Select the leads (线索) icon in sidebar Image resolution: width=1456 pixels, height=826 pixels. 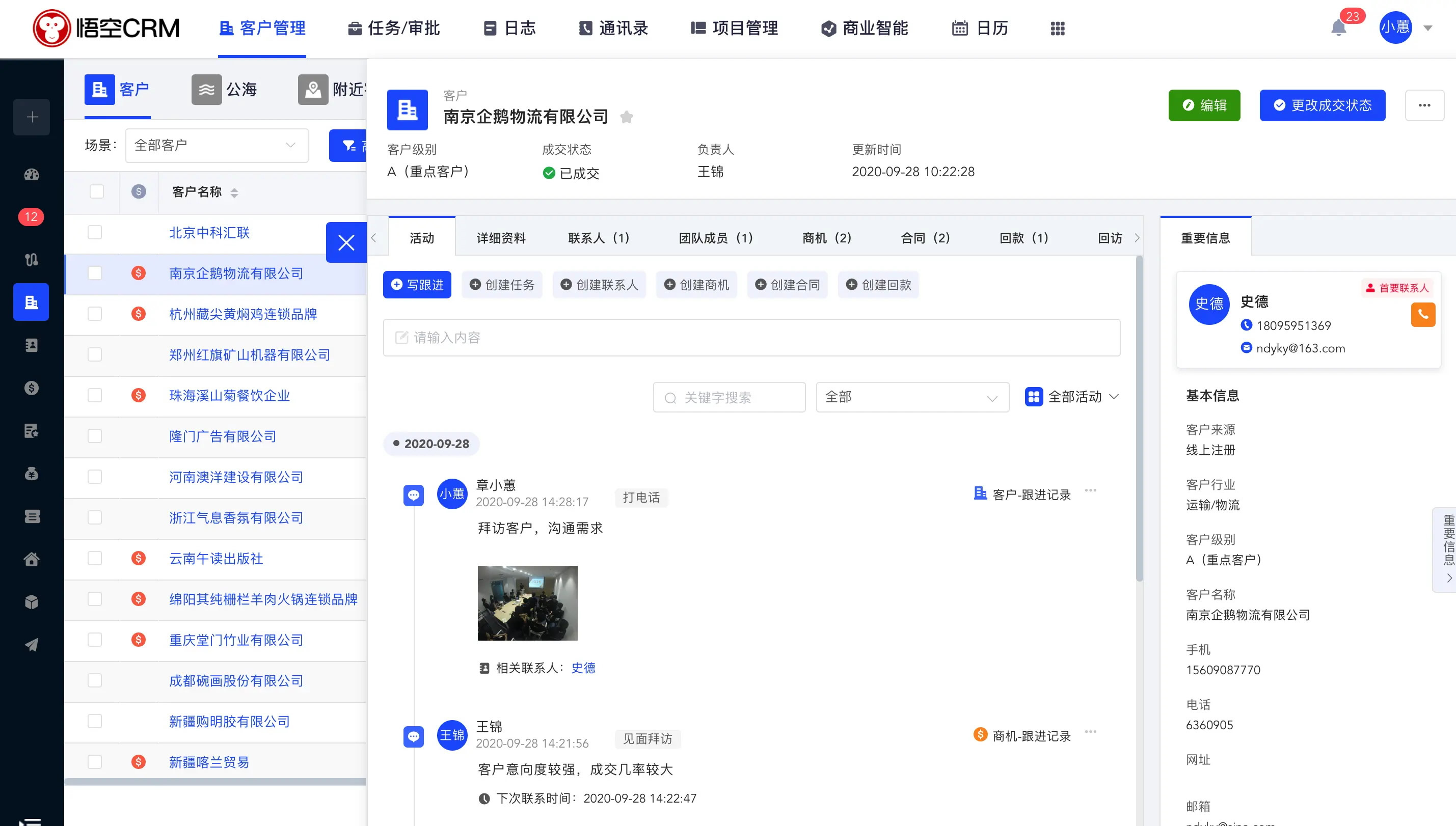click(x=31, y=260)
